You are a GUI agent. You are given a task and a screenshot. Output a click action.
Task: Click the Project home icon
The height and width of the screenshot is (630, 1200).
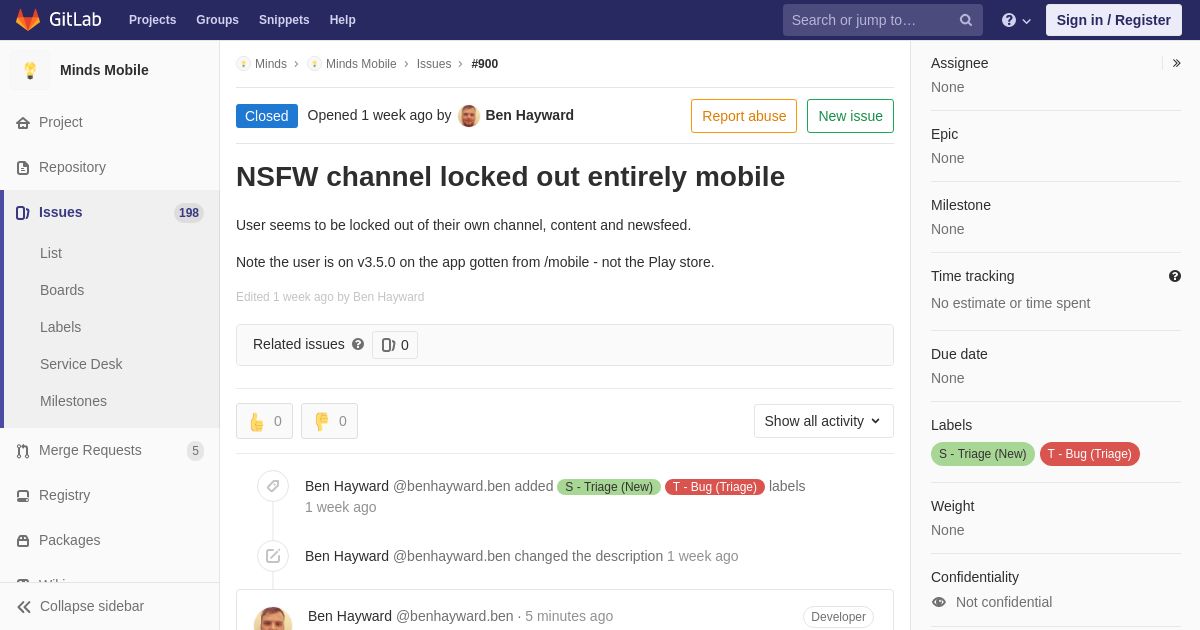[23, 123]
